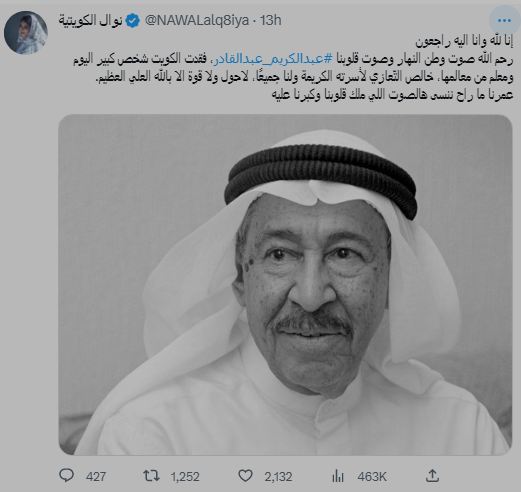Image resolution: width=521 pixels, height=492 pixels.
Task: Click the reply speech bubble icon
Action: 66,475
